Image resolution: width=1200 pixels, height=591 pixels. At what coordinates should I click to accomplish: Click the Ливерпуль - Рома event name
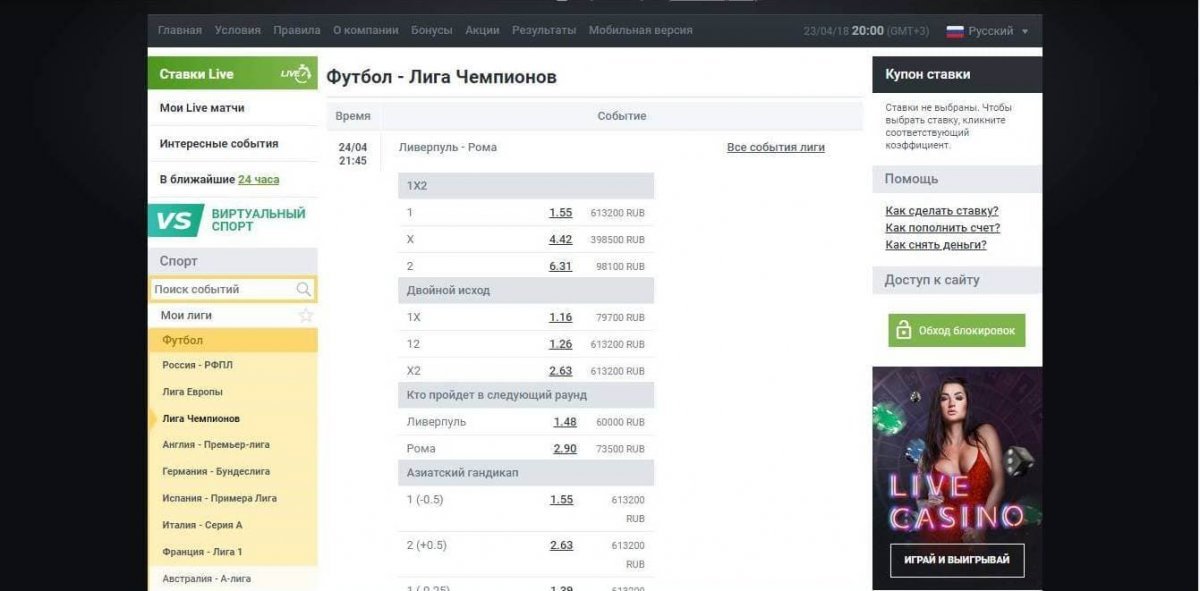(448, 147)
